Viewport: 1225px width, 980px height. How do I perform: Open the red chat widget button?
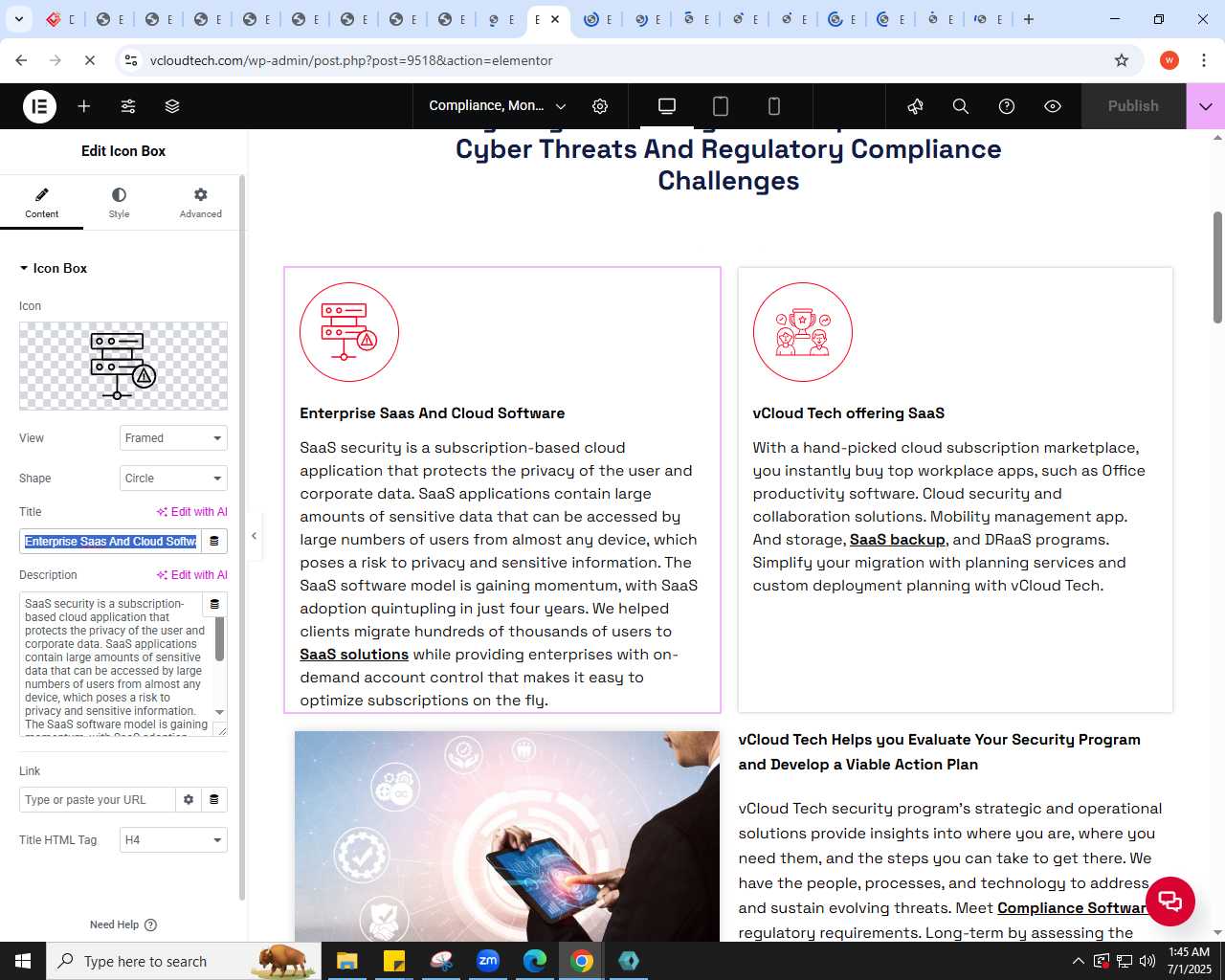point(1169,901)
